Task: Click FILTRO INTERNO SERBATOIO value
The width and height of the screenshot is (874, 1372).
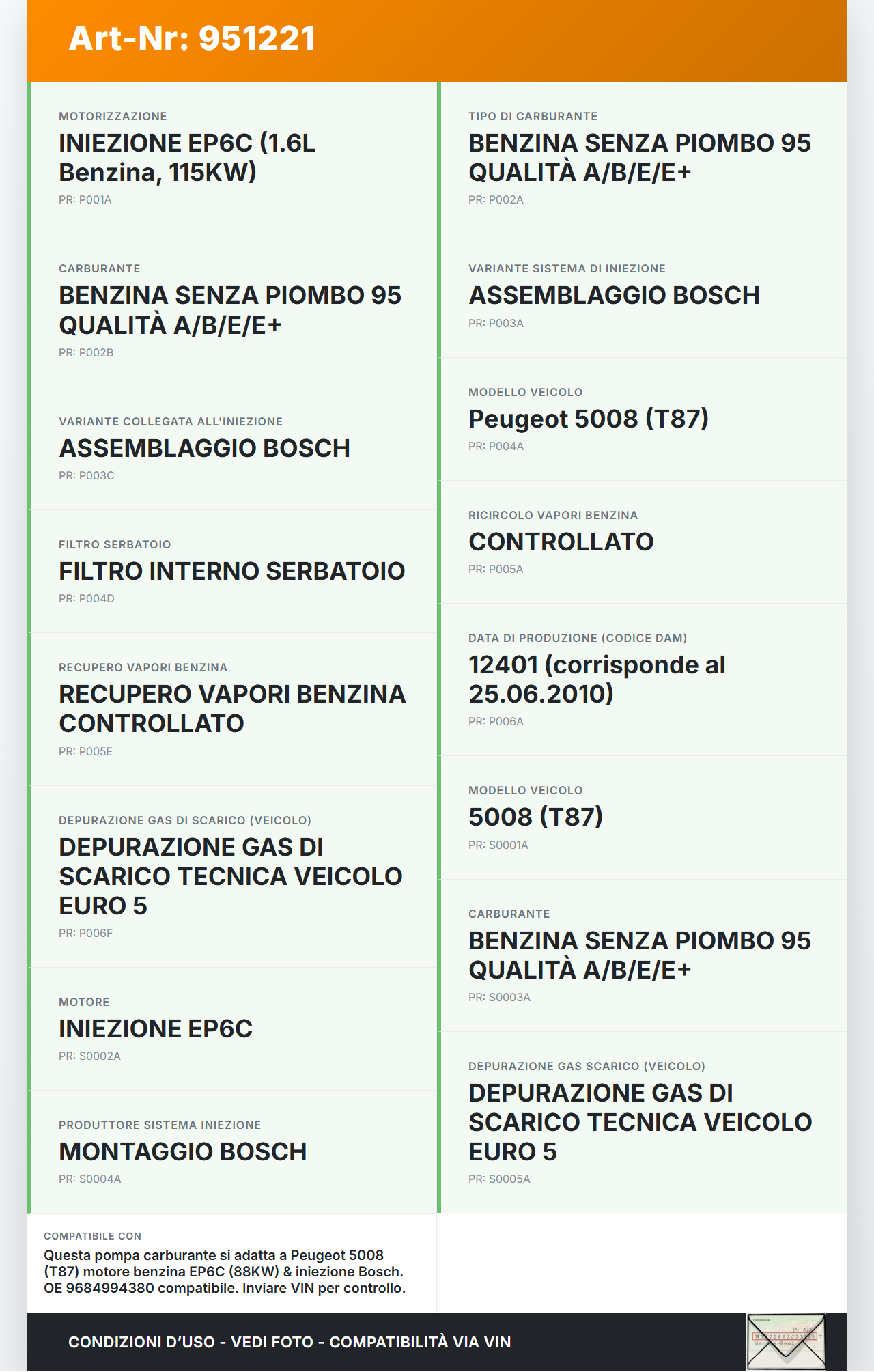Action: [x=231, y=572]
